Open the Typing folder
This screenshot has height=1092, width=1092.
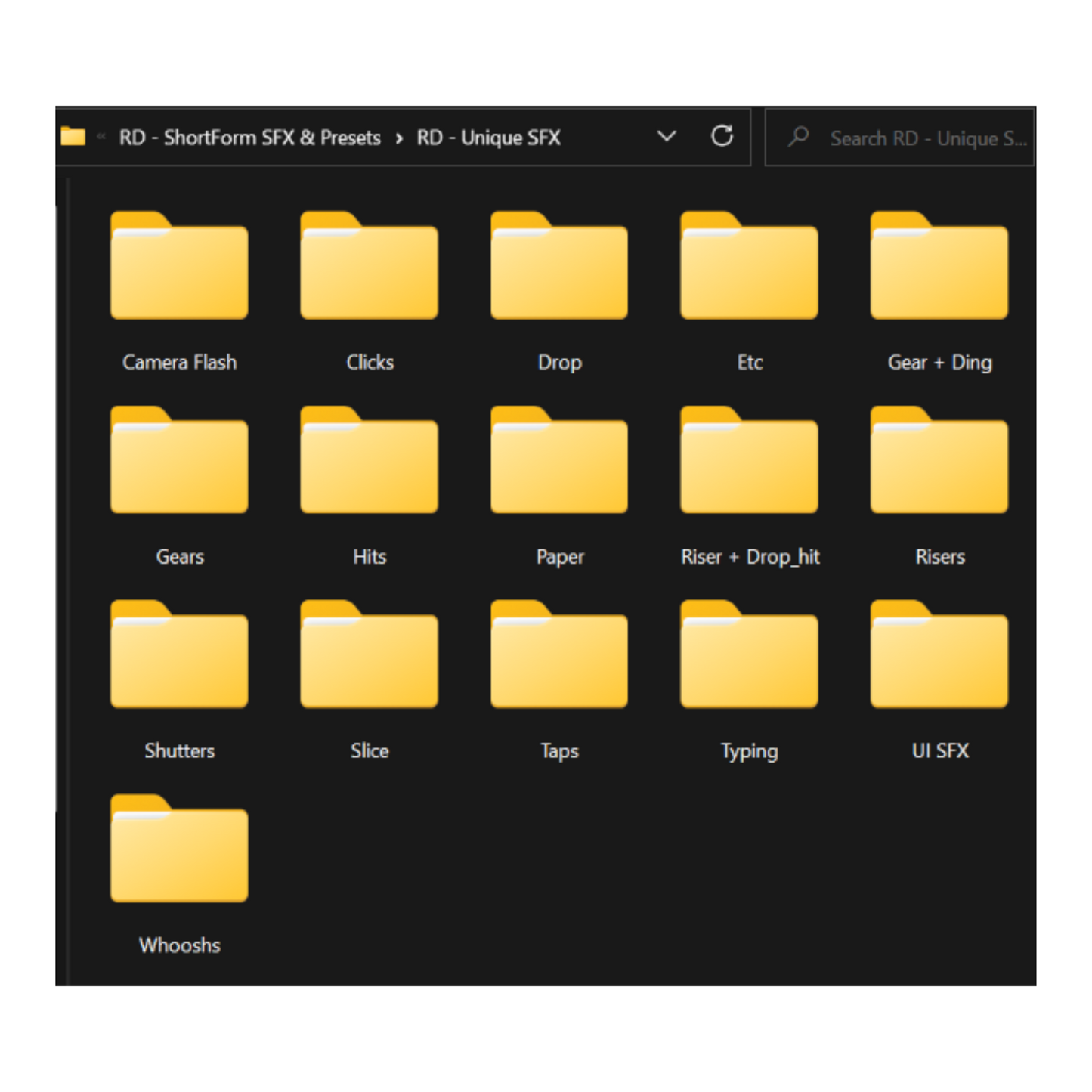click(749, 655)
